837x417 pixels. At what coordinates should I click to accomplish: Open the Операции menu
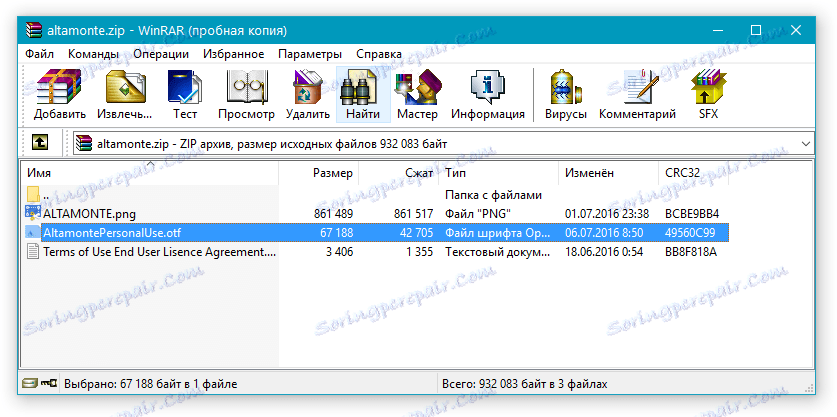pos(161,54)
